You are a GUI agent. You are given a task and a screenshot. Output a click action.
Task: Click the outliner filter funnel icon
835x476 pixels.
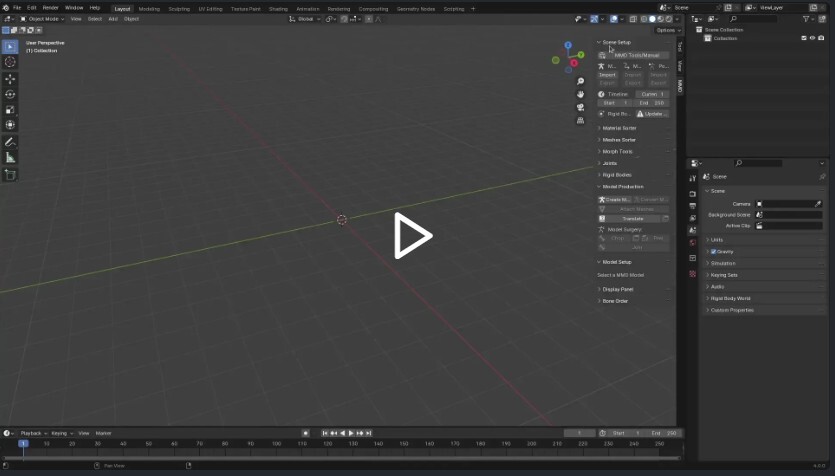point(806,19)
